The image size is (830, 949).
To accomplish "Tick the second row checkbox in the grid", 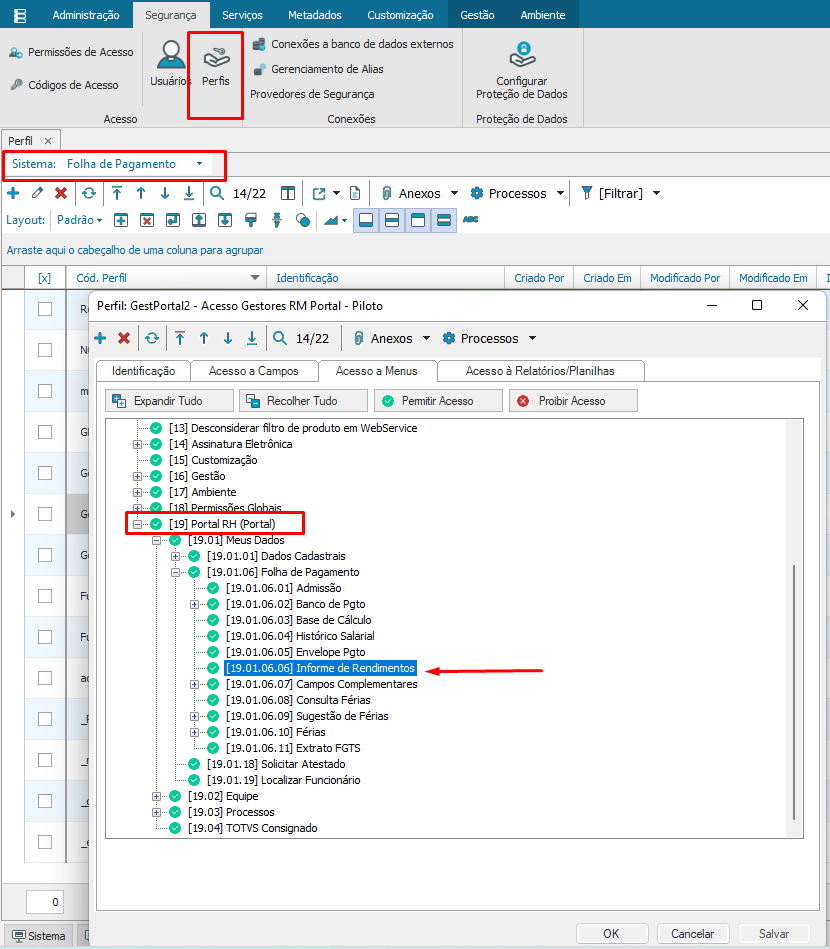I will [45, 350].
